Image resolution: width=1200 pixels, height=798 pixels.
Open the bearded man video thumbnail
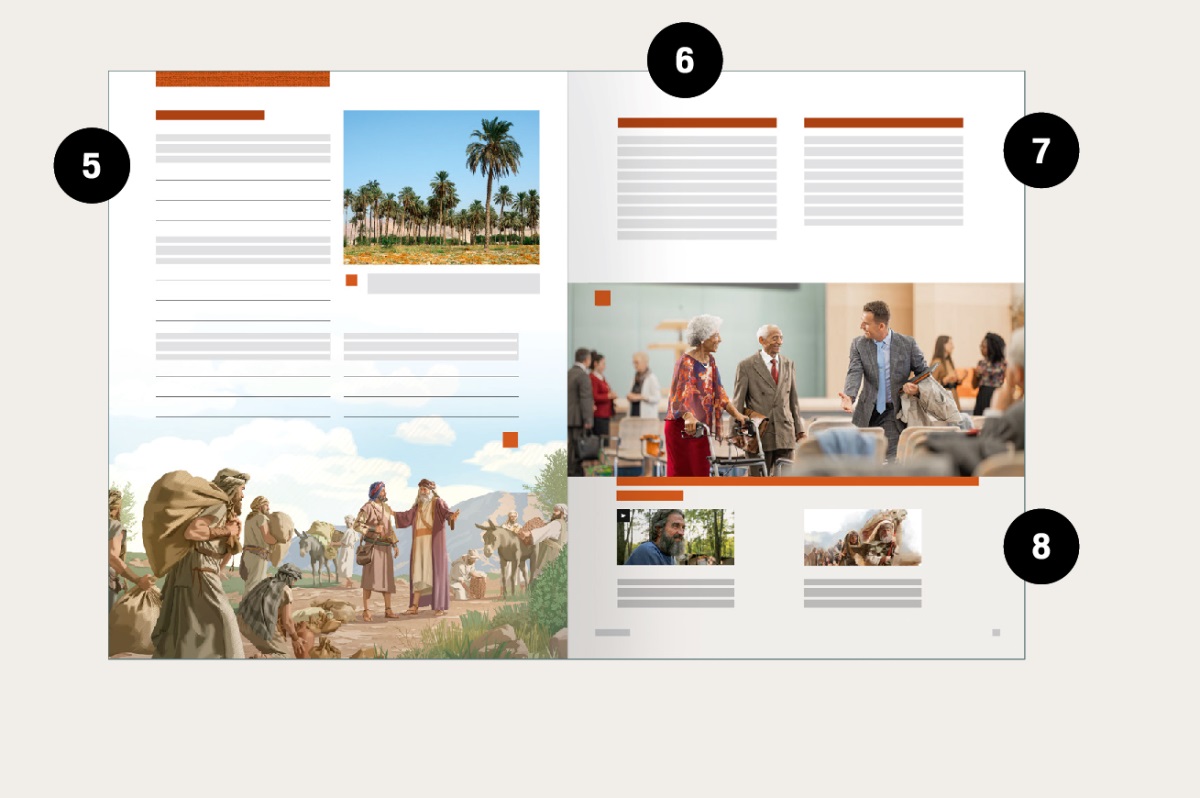(676, 538)
